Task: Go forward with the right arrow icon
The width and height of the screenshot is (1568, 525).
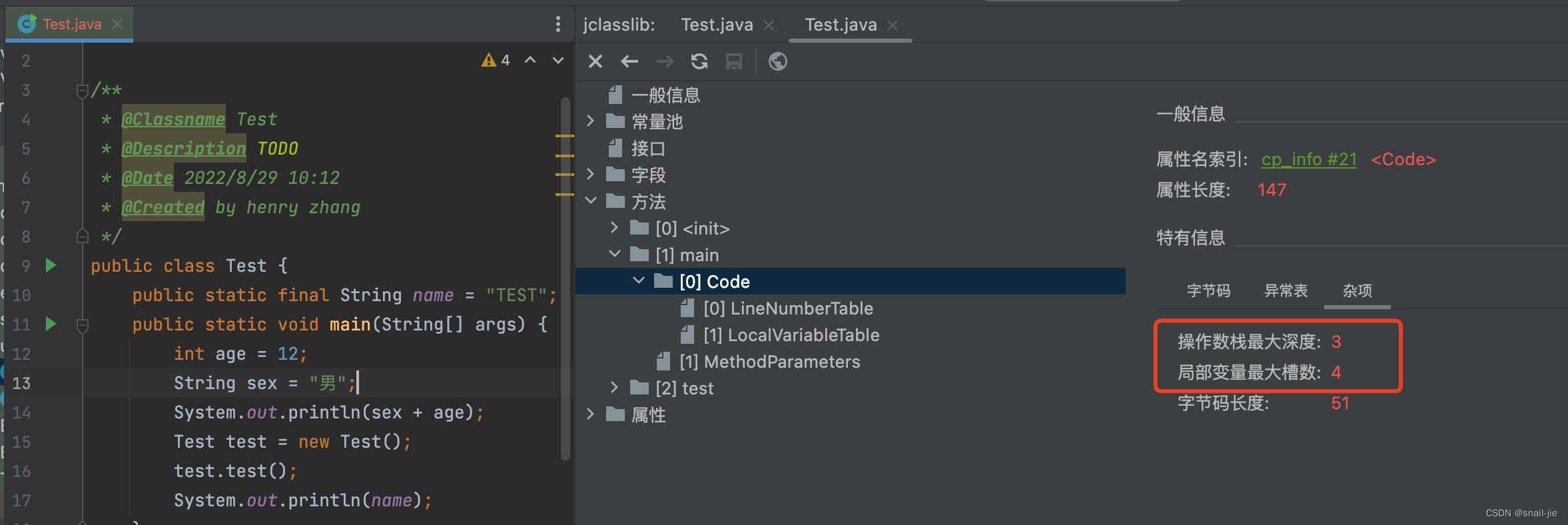Action: click(665, 61)
